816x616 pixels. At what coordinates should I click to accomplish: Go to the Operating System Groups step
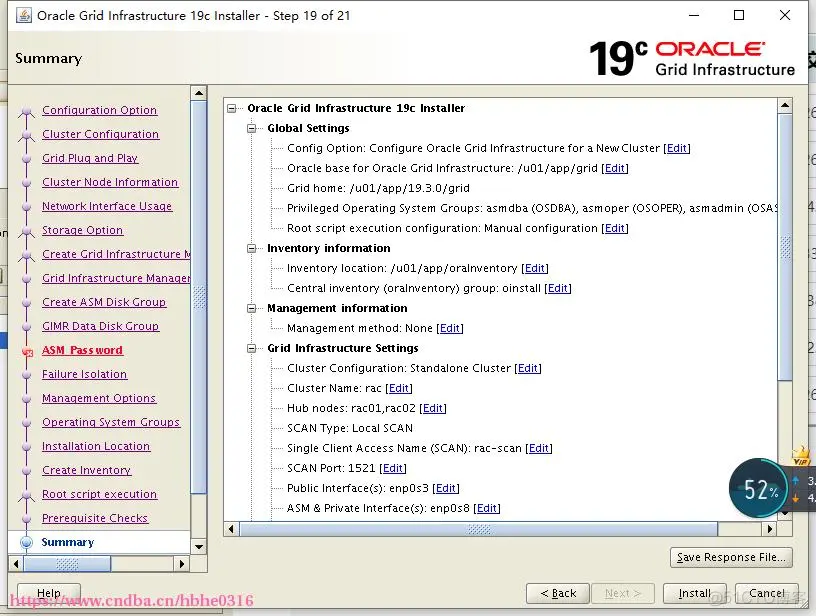[x=111, y=422]
